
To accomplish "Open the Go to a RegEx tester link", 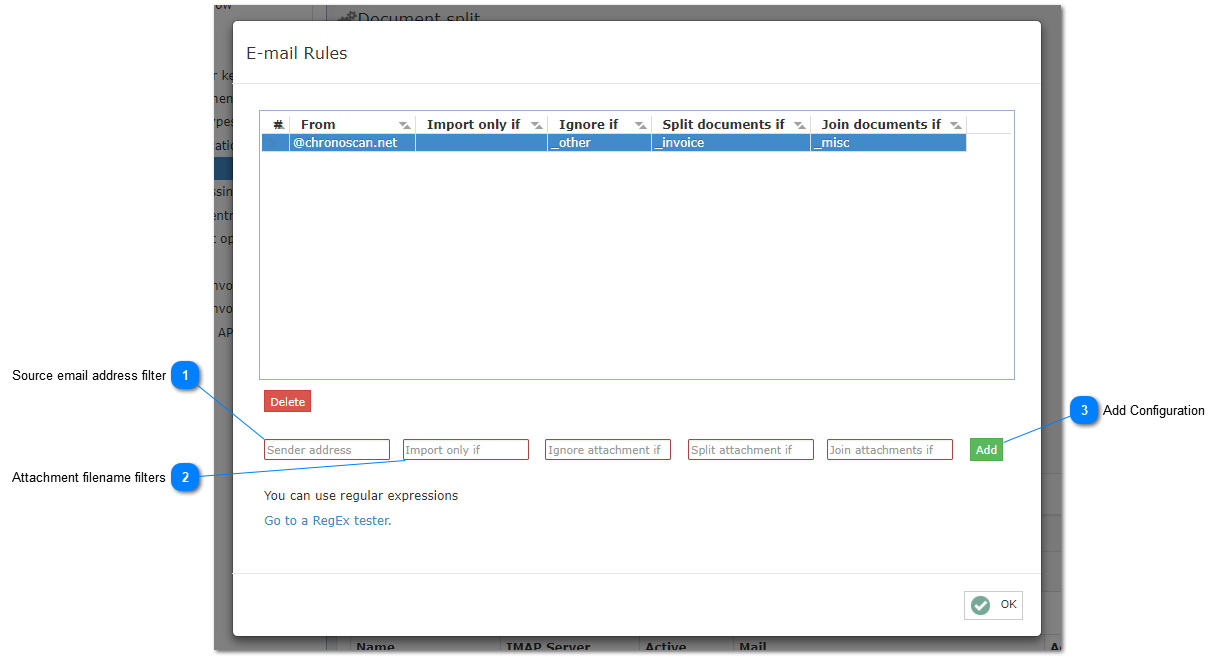I will 327,520.
